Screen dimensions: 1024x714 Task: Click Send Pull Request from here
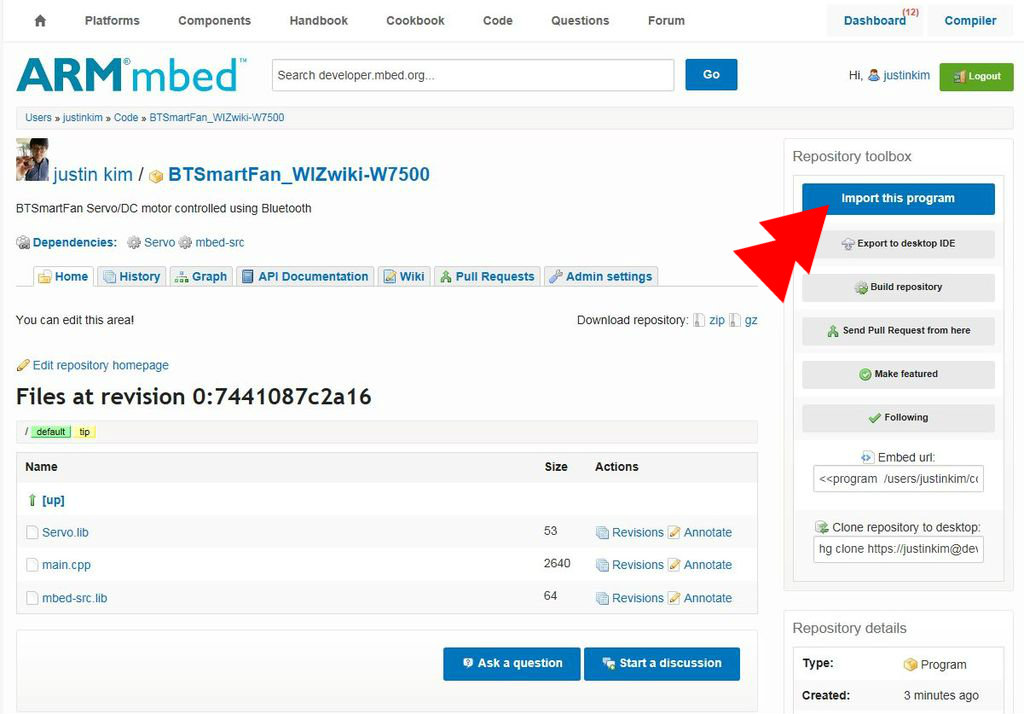[898, 331]
